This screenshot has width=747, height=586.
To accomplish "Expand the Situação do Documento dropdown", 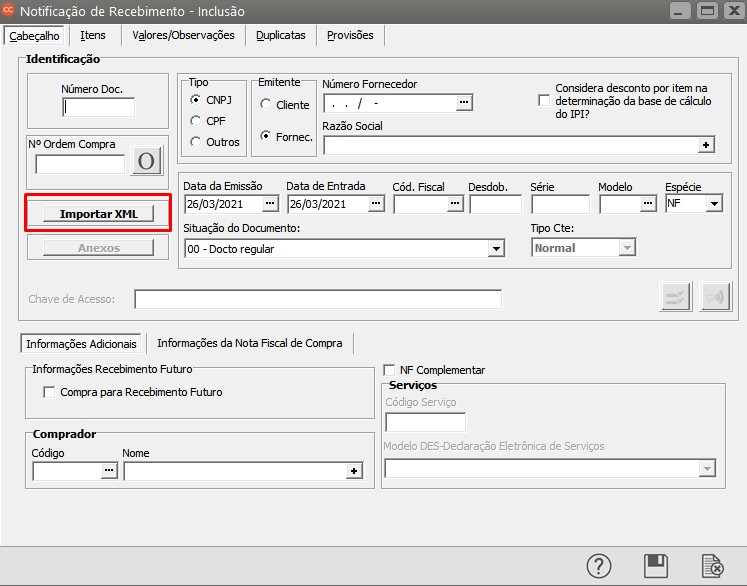I will tap(496, 249).
